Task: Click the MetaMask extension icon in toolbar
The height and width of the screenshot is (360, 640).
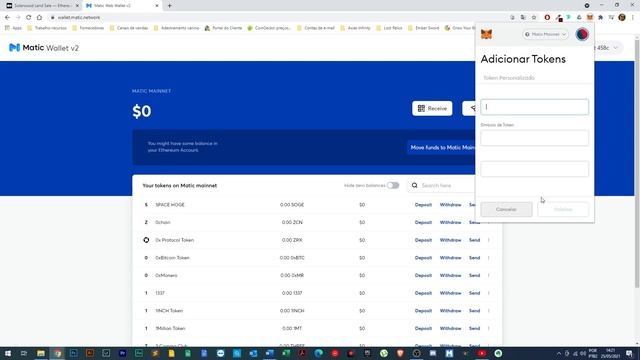Action: tap(590, 18)
